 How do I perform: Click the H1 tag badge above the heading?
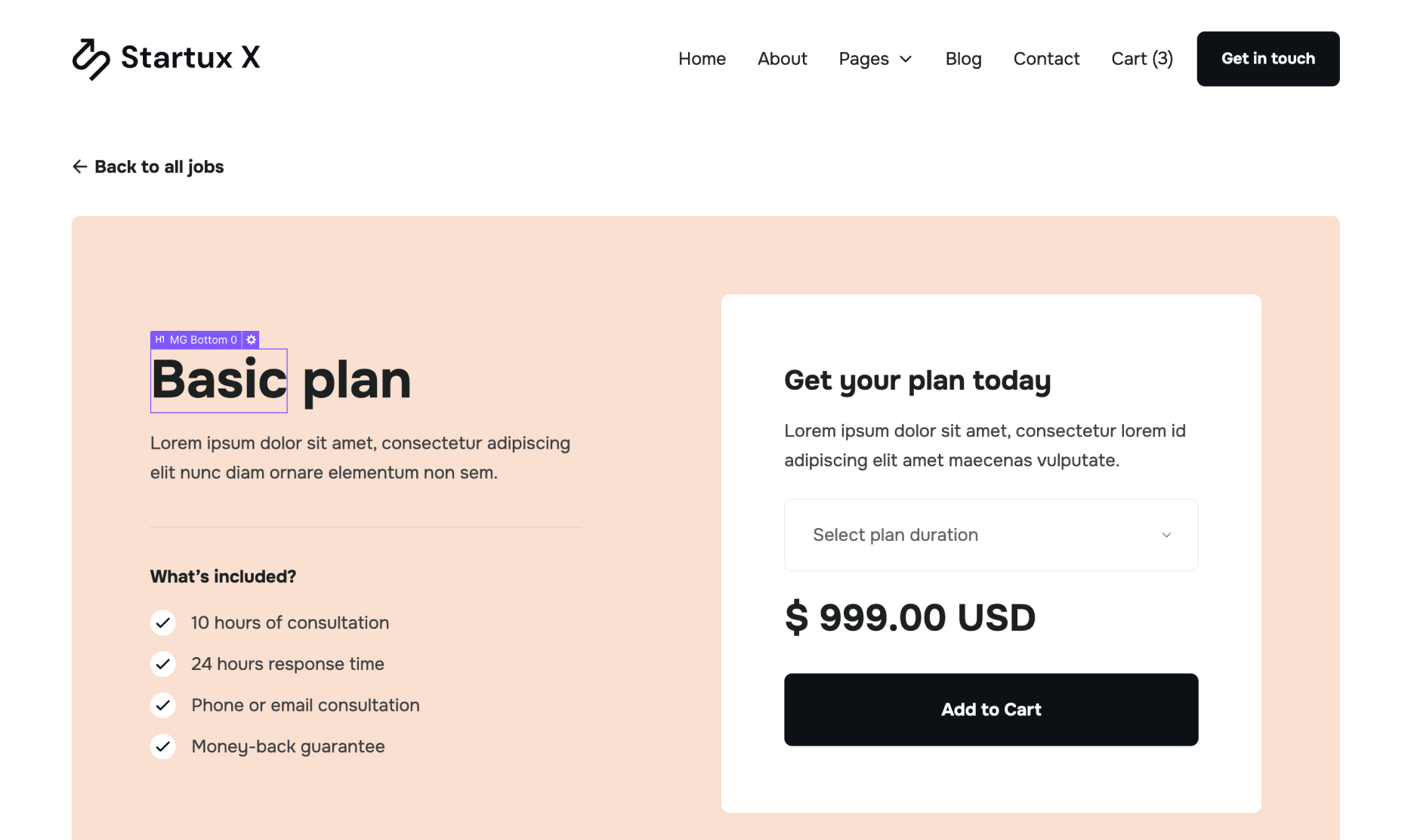[159, 340]
